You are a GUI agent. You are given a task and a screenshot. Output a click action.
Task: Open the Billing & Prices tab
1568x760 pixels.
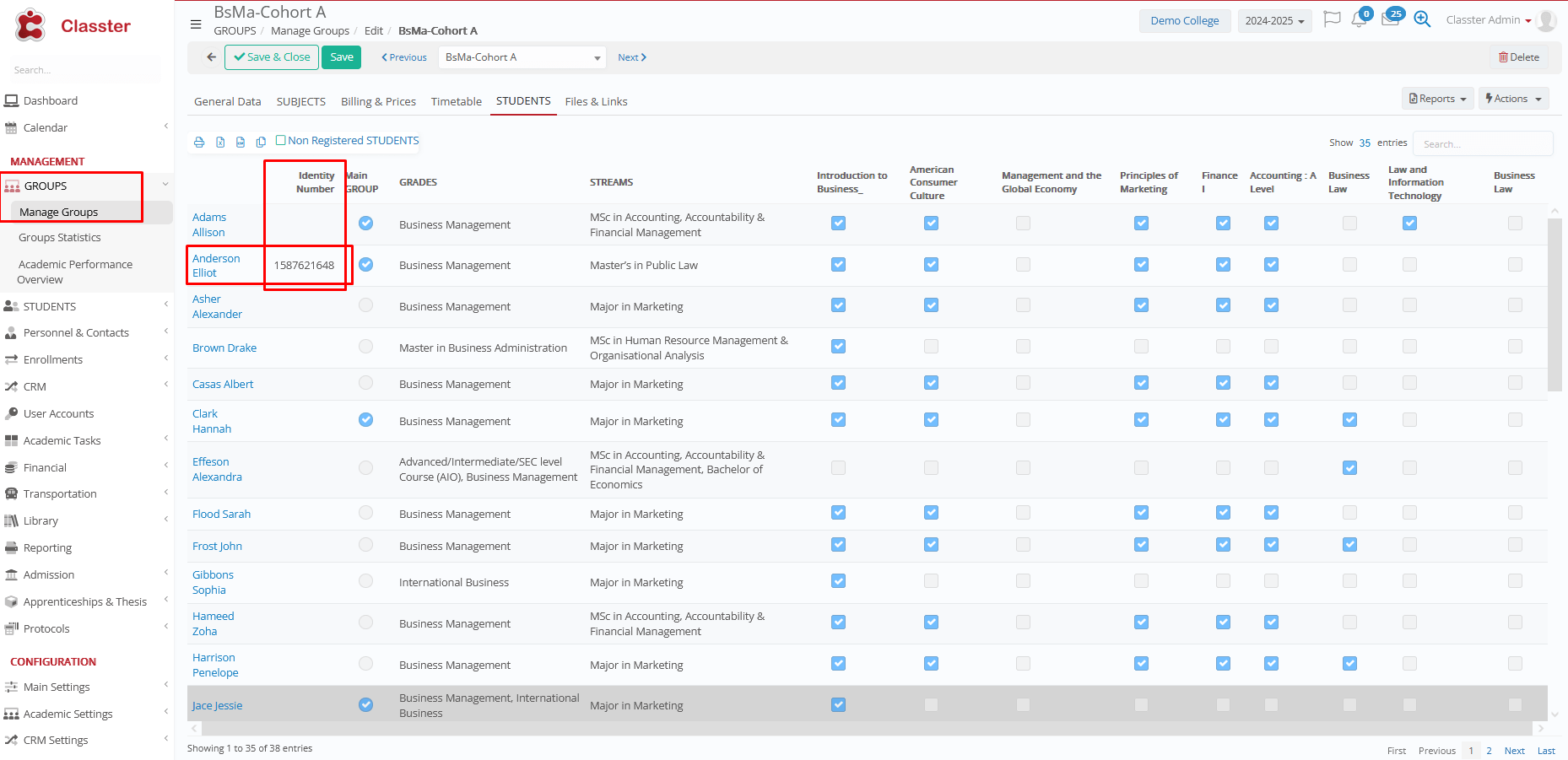click(378, 101)
